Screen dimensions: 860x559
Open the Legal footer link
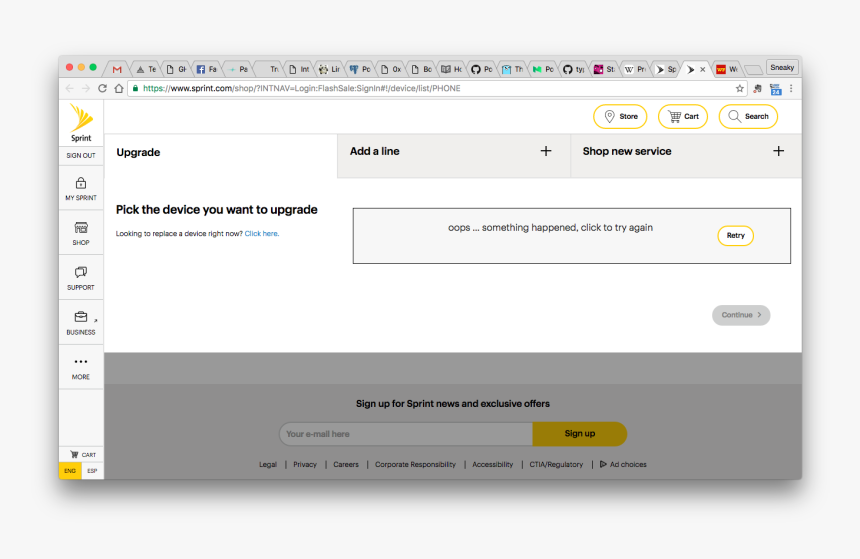click(268, 465)
